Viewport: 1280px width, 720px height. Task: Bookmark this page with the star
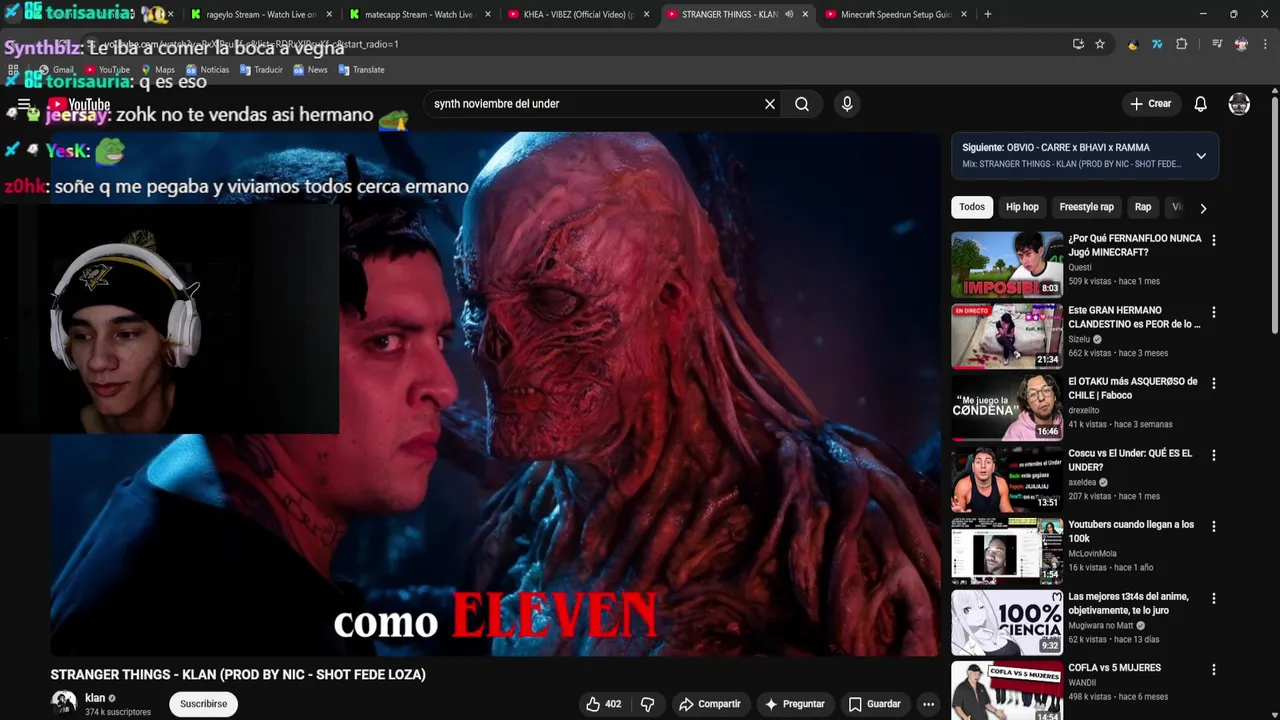coord(1100,44)
